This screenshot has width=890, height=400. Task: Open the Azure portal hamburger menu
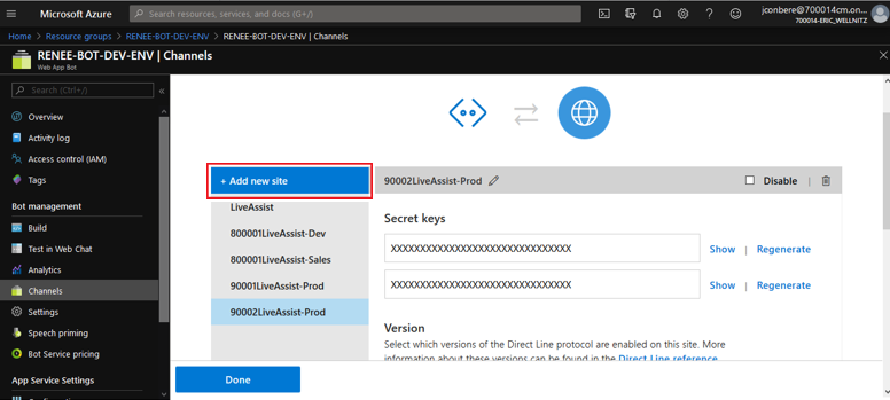click(11, 14)
